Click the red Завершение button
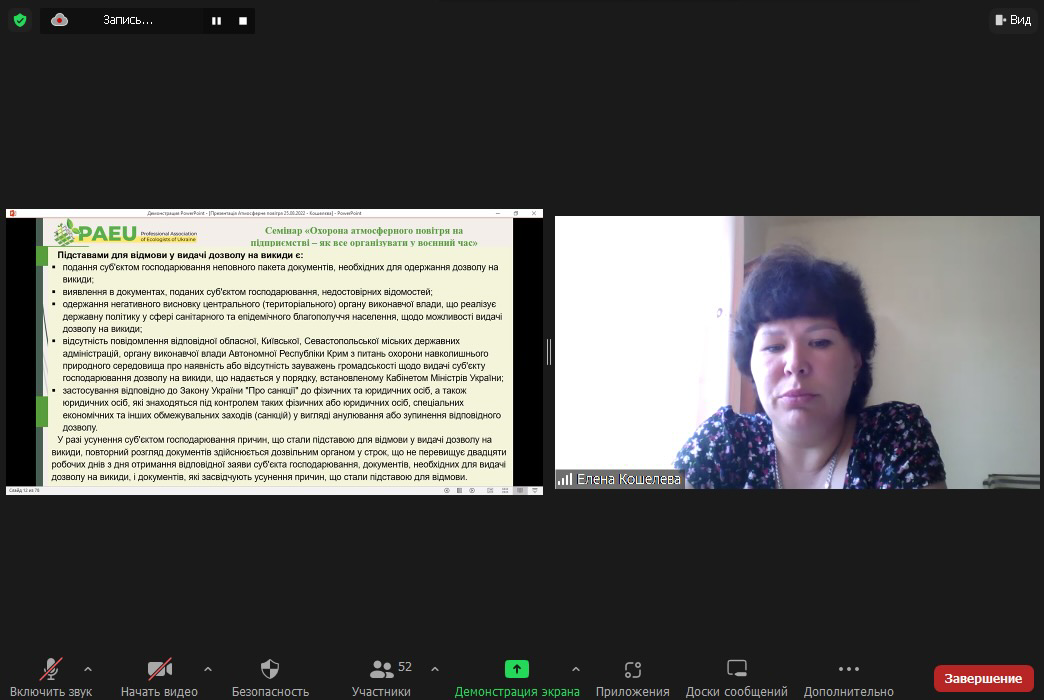 tap(983, 678)
